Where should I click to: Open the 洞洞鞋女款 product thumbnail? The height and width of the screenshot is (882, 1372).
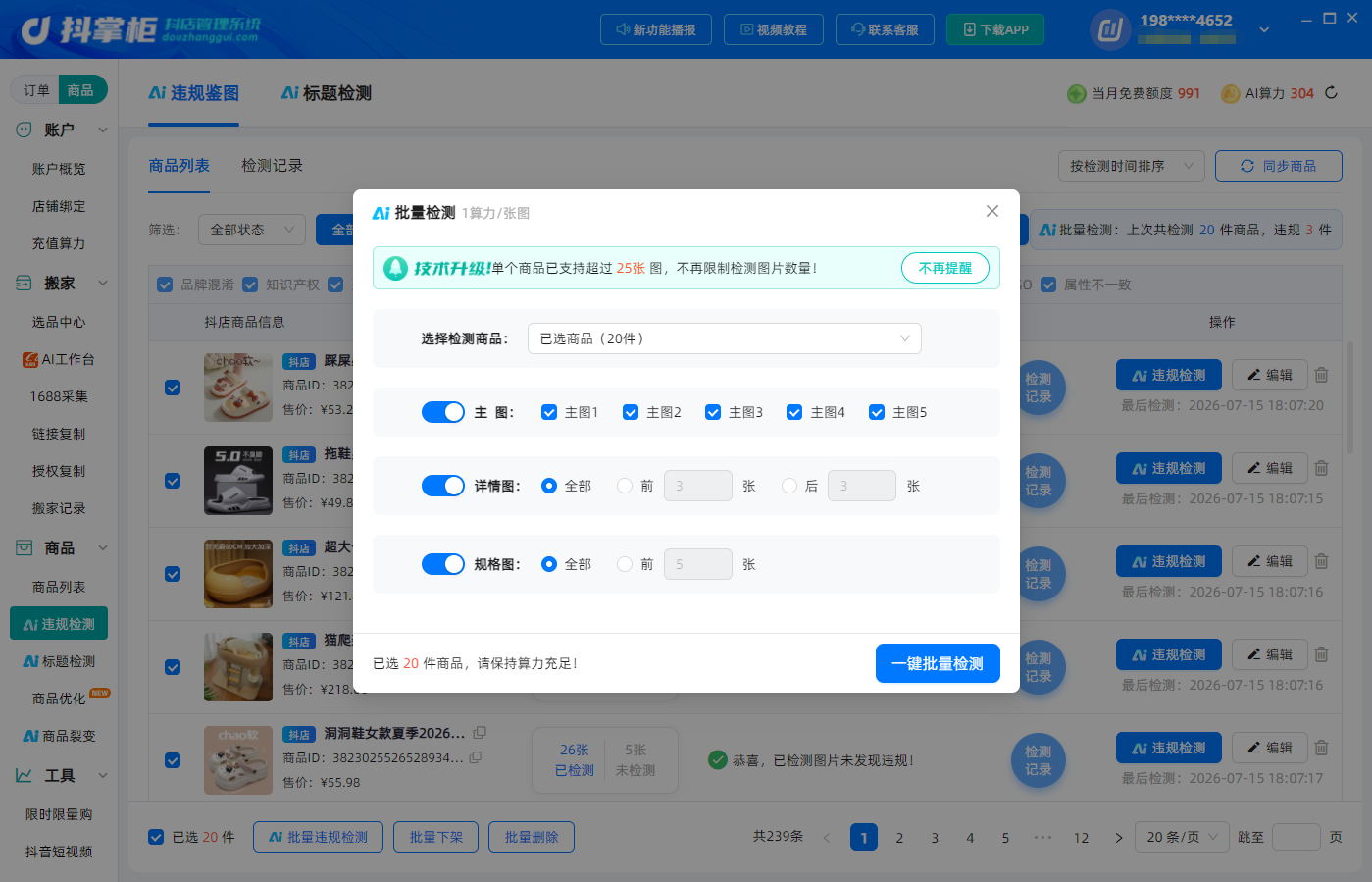click(238, 760)
